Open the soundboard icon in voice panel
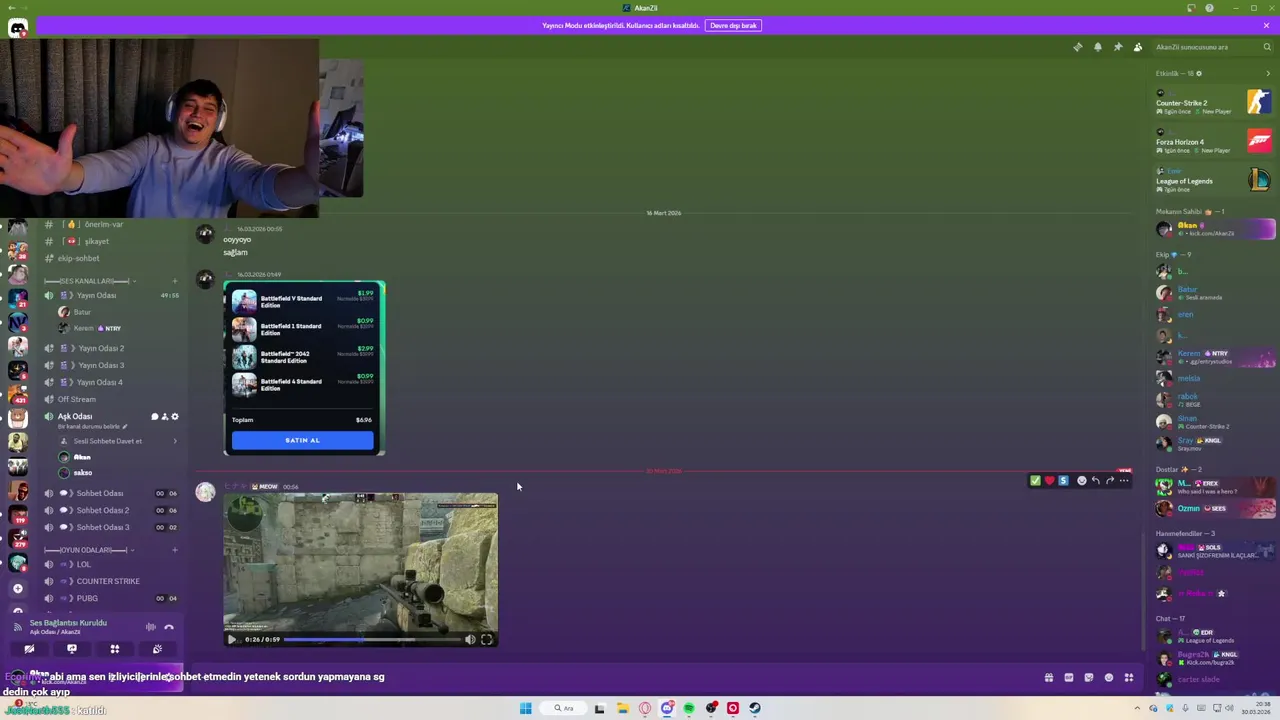Screen dimensions: 1280x720 (157, 649)
